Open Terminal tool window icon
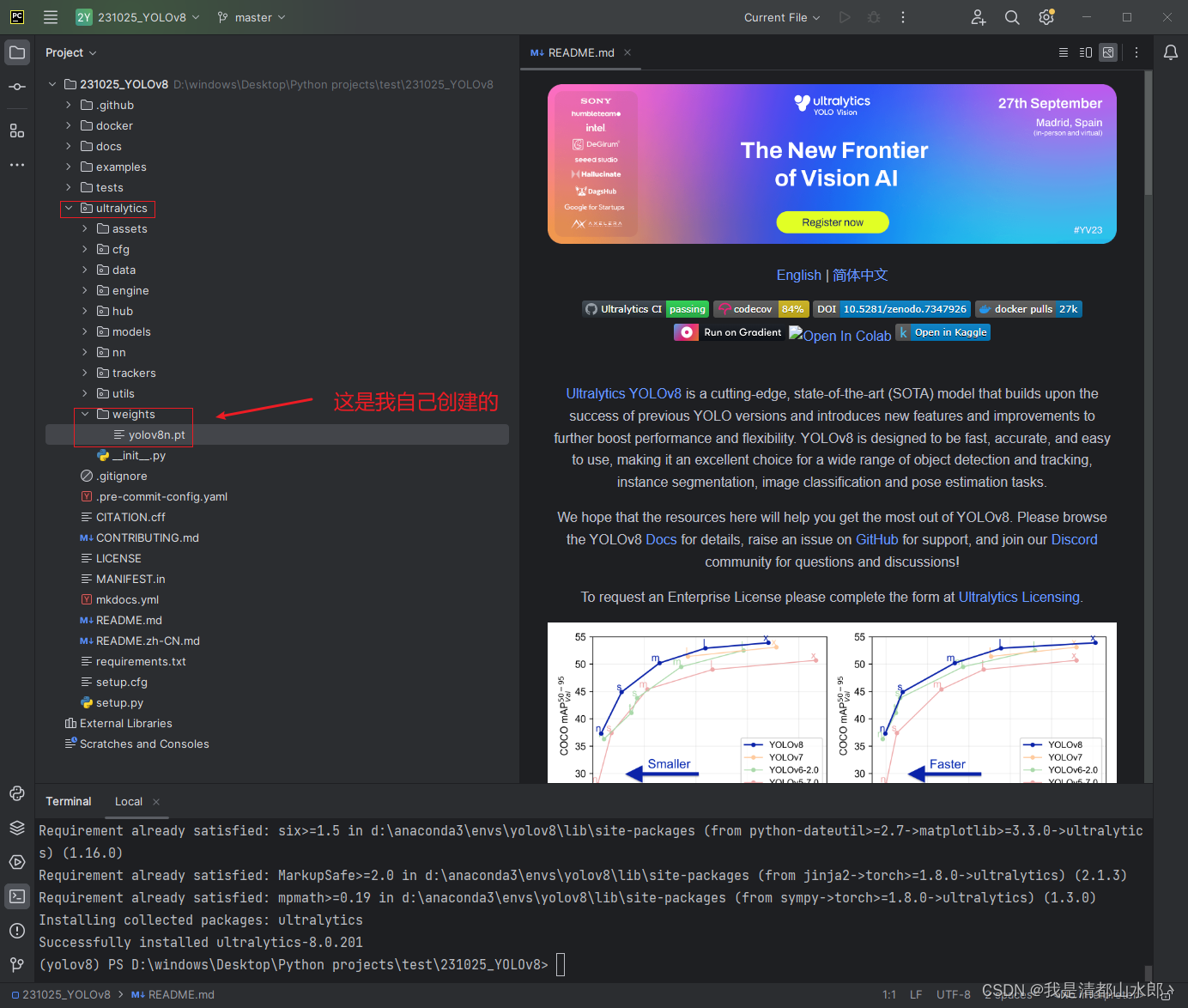This screenshot has width=1188, height=1008. pyautogui.click(x=17, y=896)
